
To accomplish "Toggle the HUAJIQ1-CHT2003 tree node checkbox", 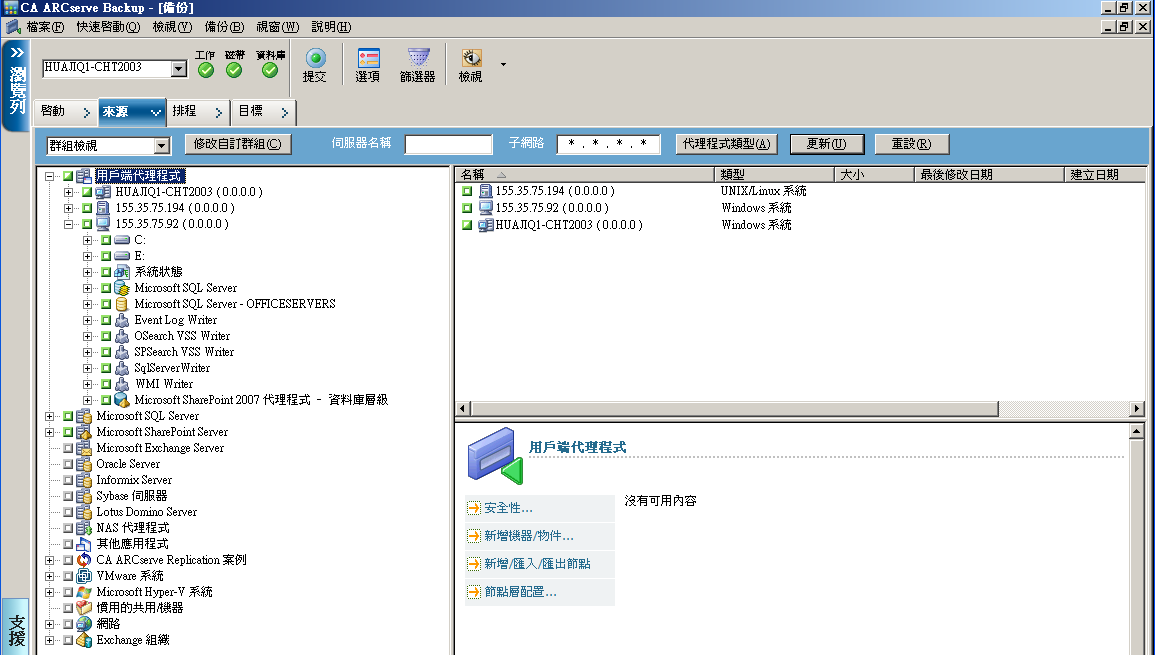I will pos(87,192).
